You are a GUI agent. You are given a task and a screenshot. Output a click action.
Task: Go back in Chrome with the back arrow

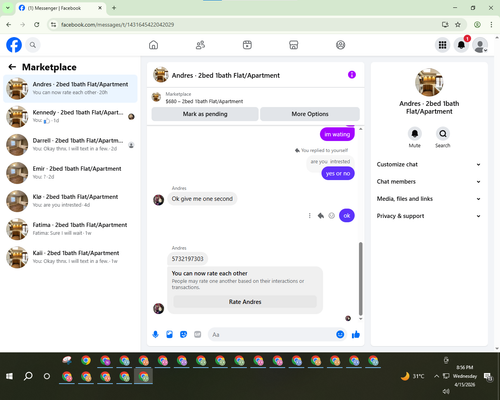9,24
